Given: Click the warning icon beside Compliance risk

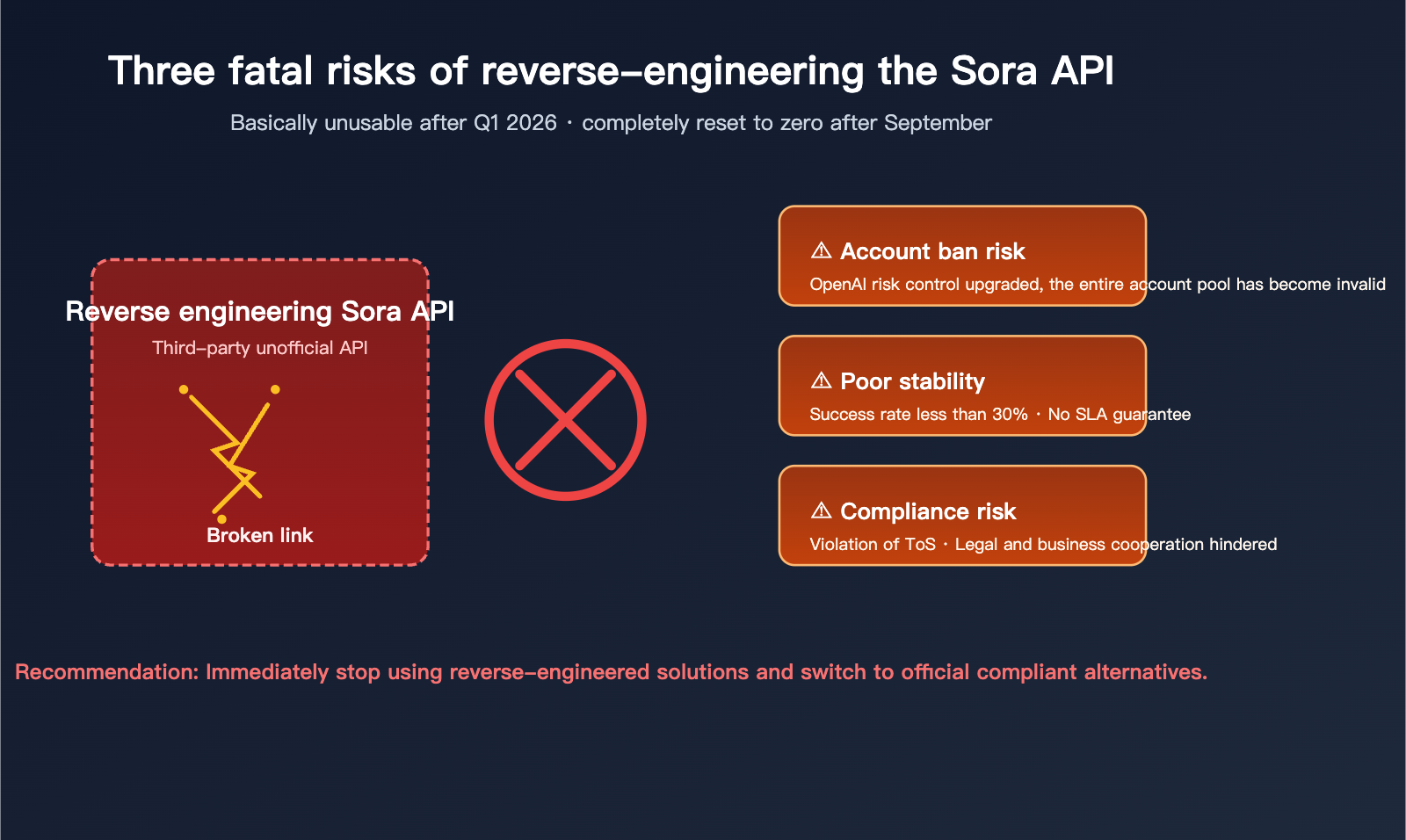Looking at the screenshot, I should click(x=820, y=511).
